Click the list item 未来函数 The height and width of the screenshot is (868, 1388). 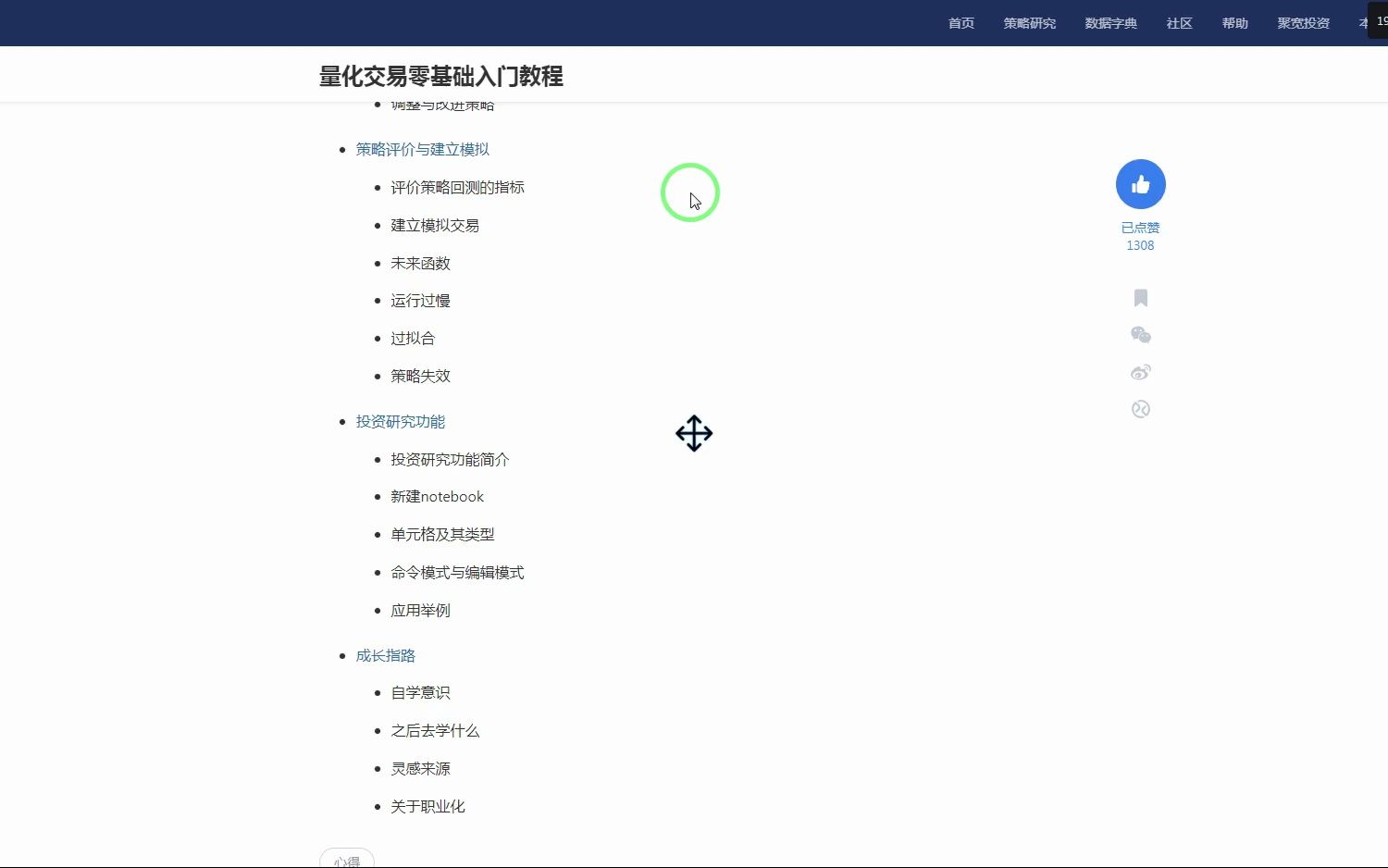420,263
